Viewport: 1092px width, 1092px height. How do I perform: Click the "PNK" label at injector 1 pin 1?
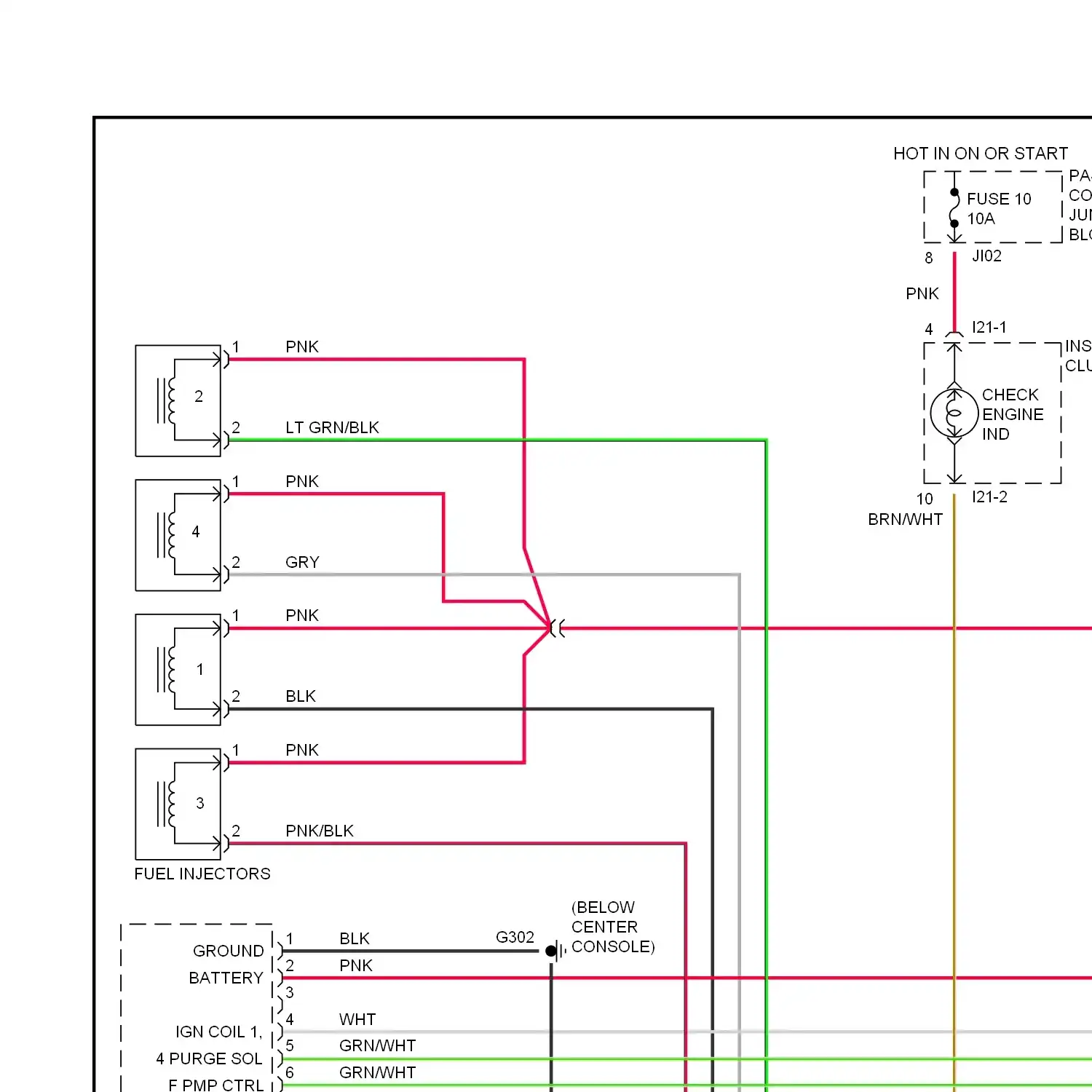(x=301, y=615)
